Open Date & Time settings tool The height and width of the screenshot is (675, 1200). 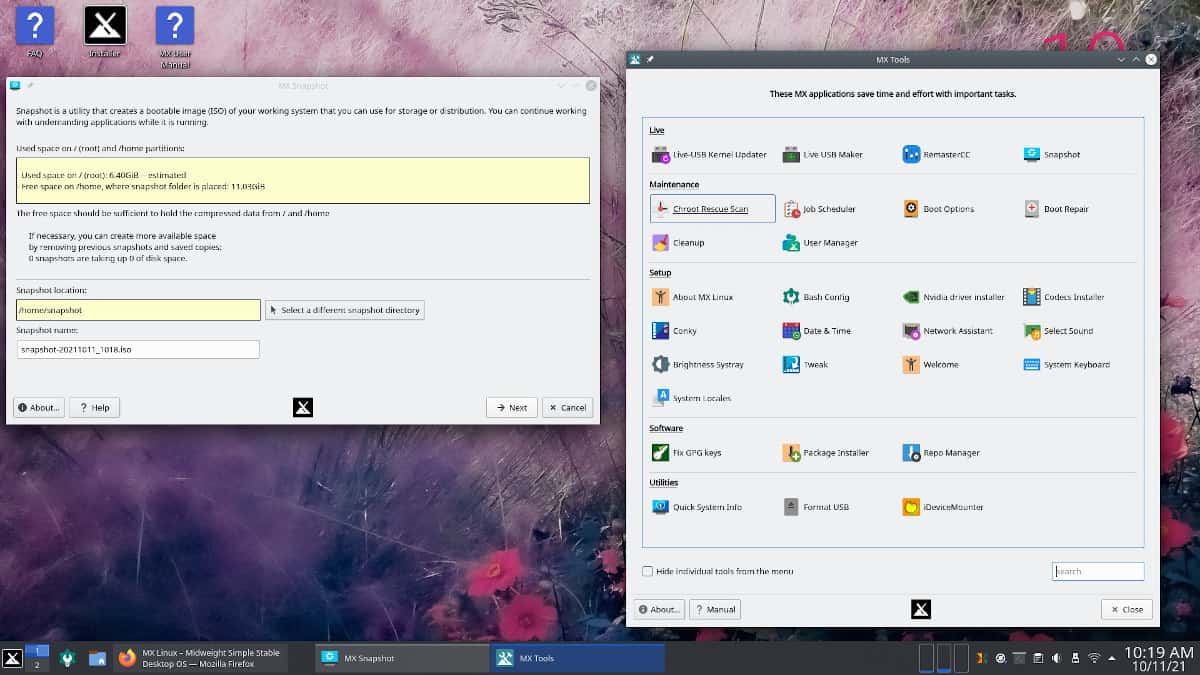point(817,331)
